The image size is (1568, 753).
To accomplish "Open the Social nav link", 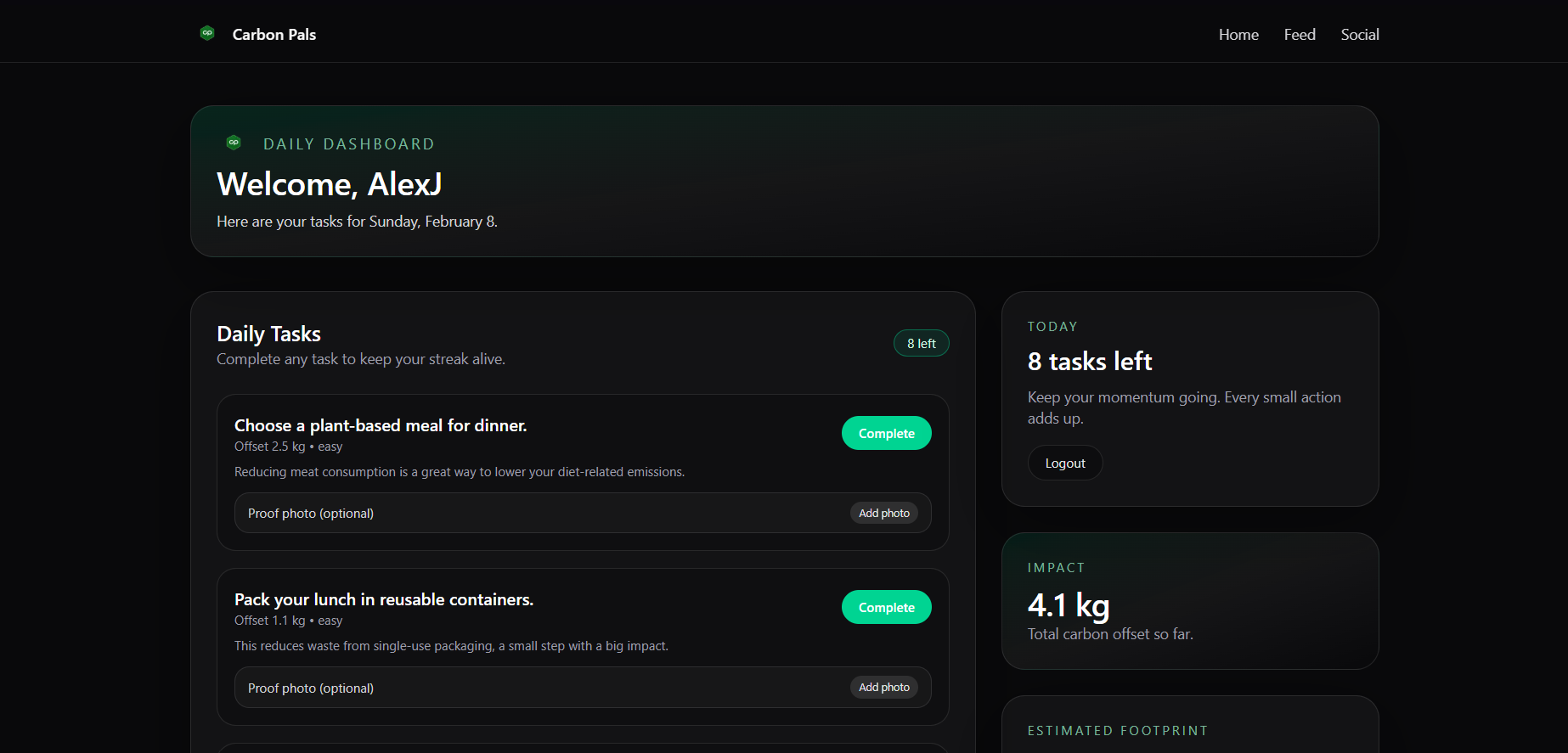I will [1360, 35].
